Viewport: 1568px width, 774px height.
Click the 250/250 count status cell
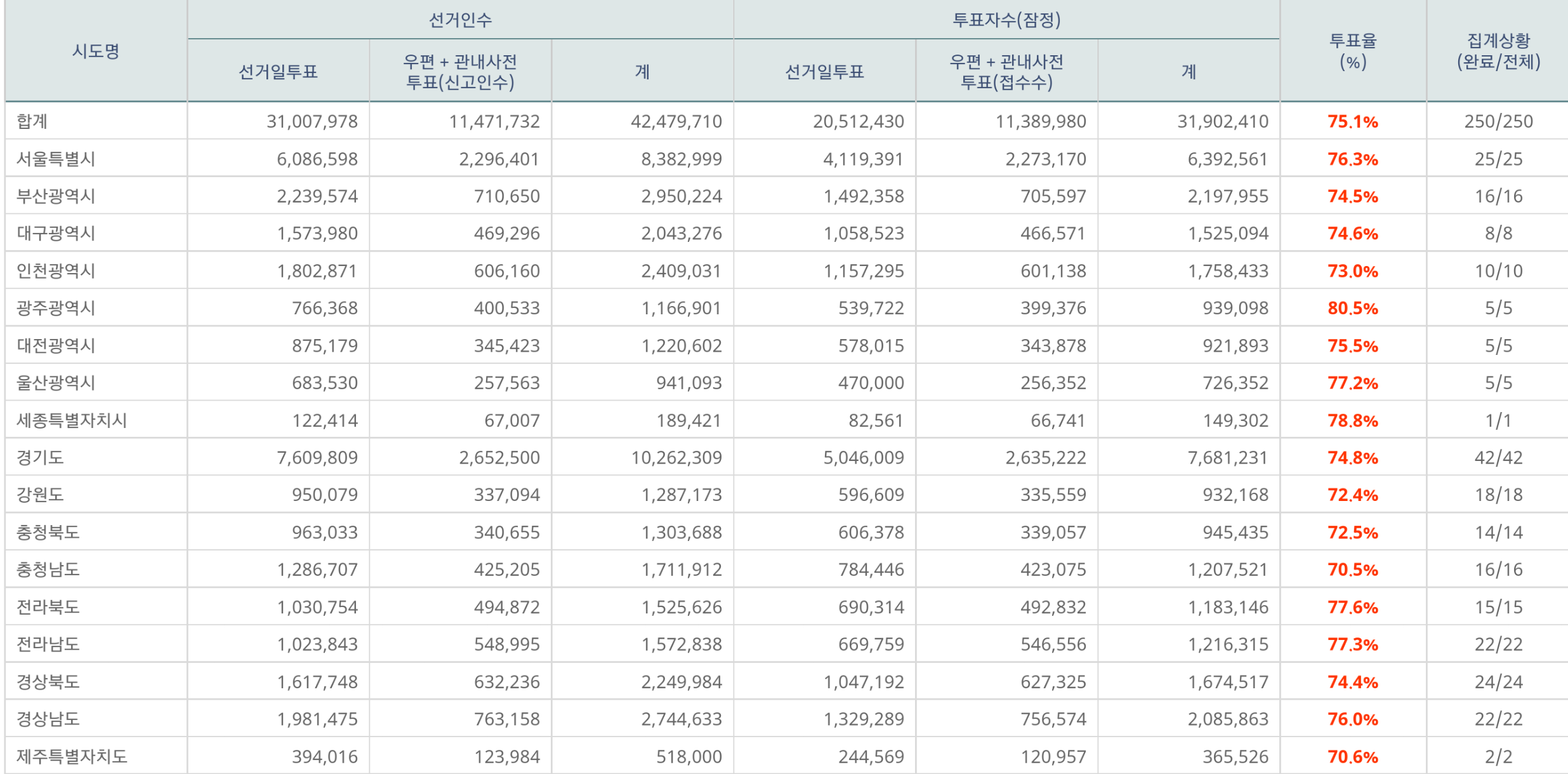[1498, 121]
